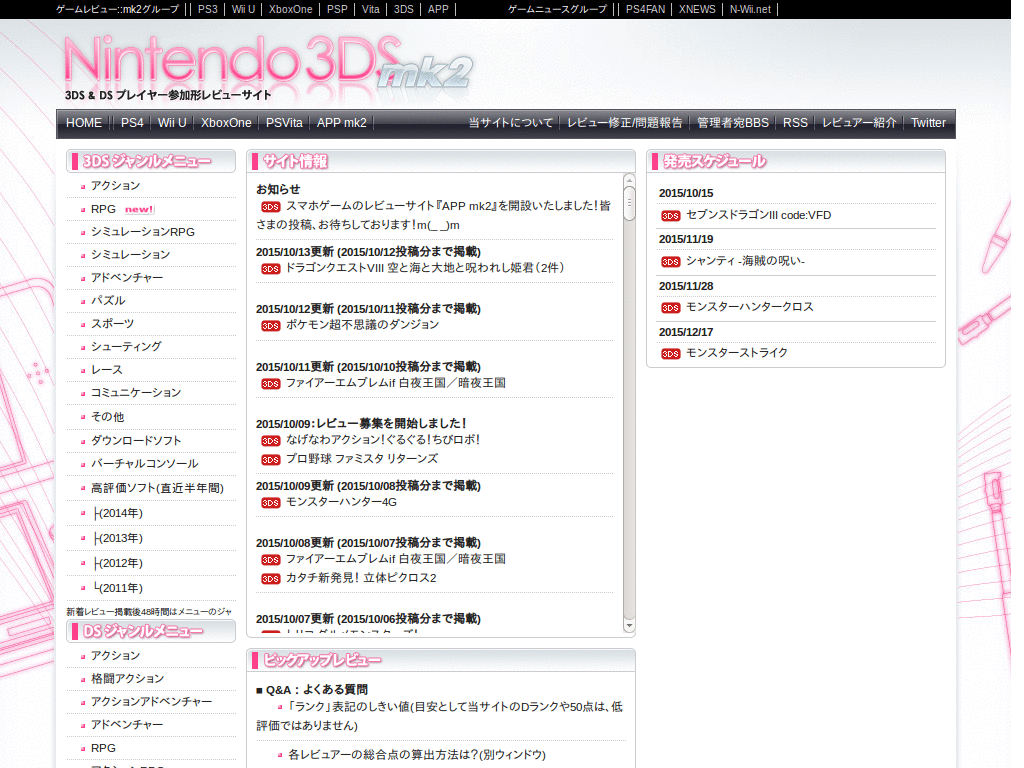The width and height of the screenshot is (1024, 768).
Task: Select ダウンロードソフト category
Action: point(136,441)
